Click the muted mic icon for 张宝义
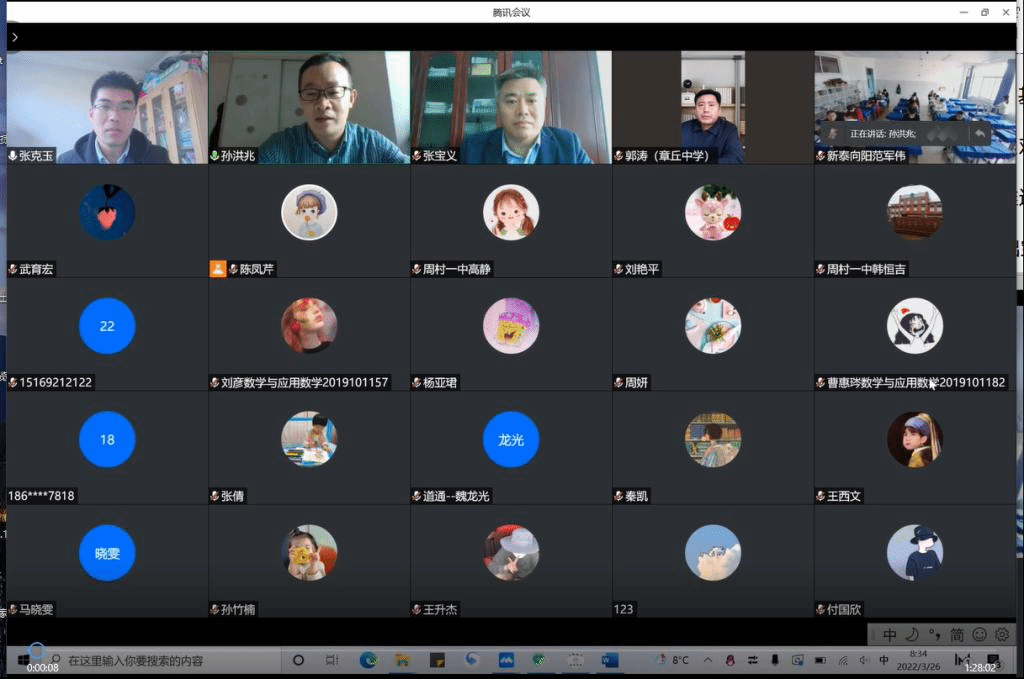Viewport: 1024px width, 679px height. pyautogui.click(x=416, y=156)
